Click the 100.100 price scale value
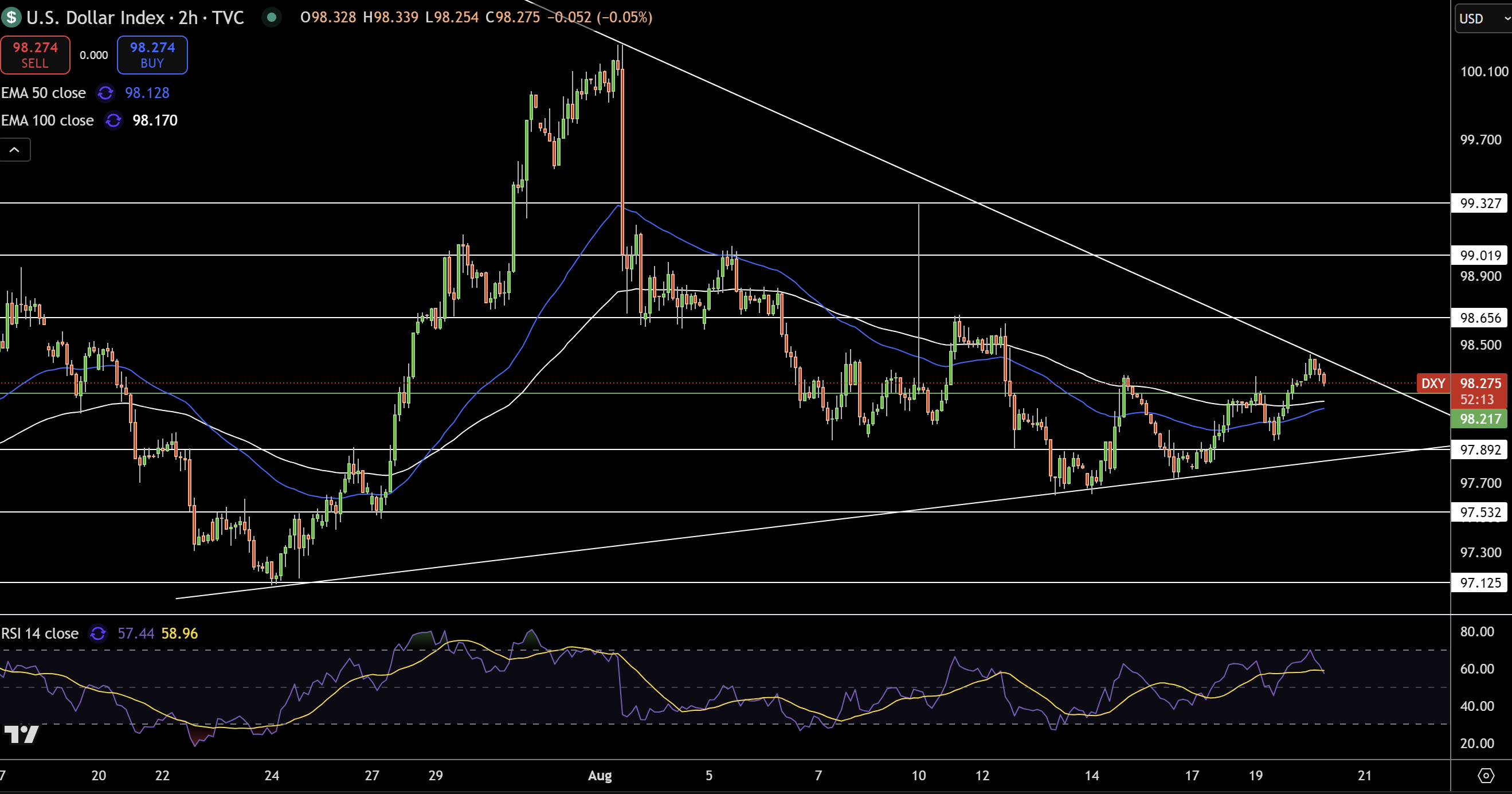The height and width of the screenshot is (794, 1512). 1484,72
